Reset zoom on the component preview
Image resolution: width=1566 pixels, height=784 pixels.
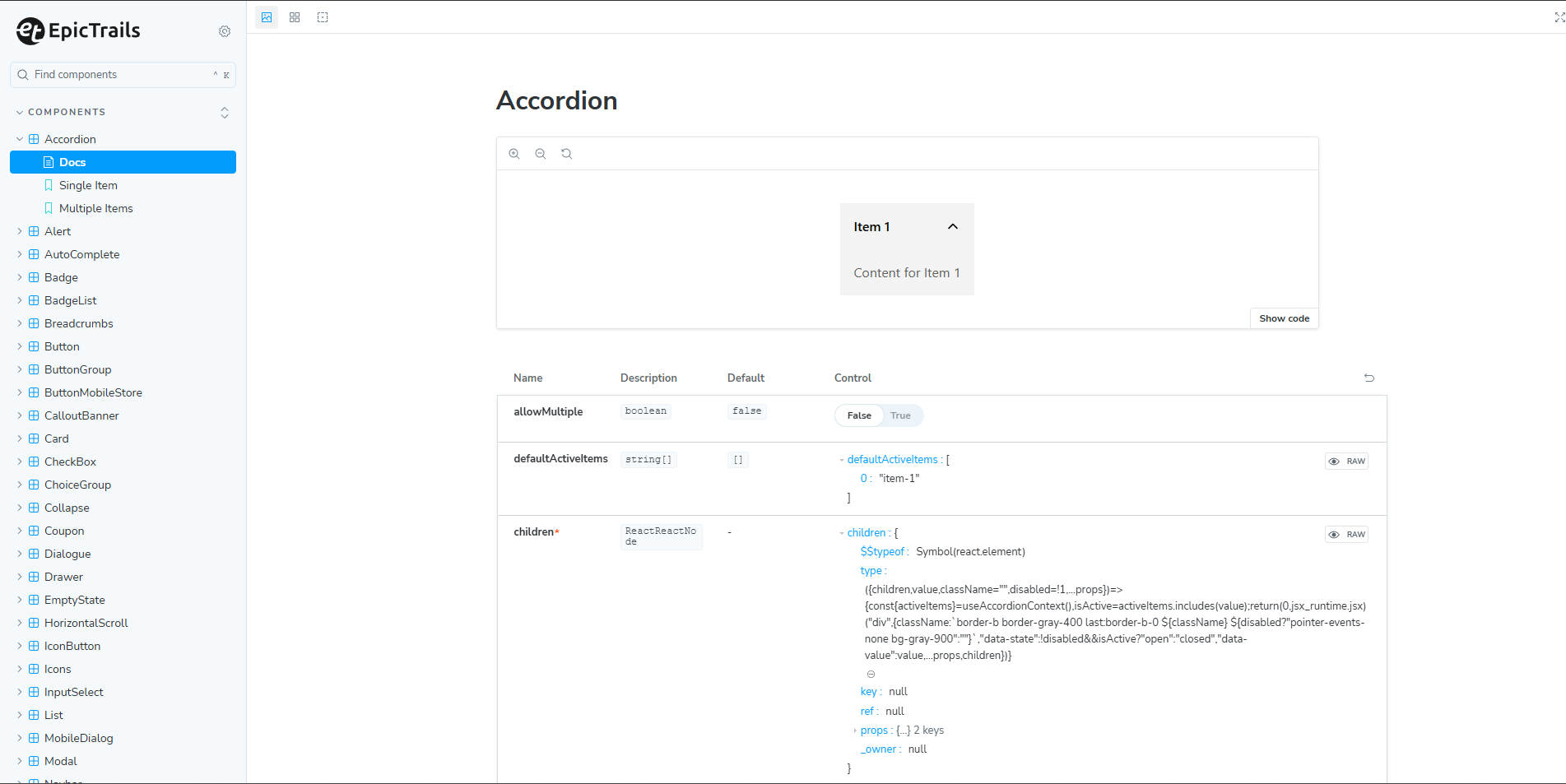pos(566,153)
